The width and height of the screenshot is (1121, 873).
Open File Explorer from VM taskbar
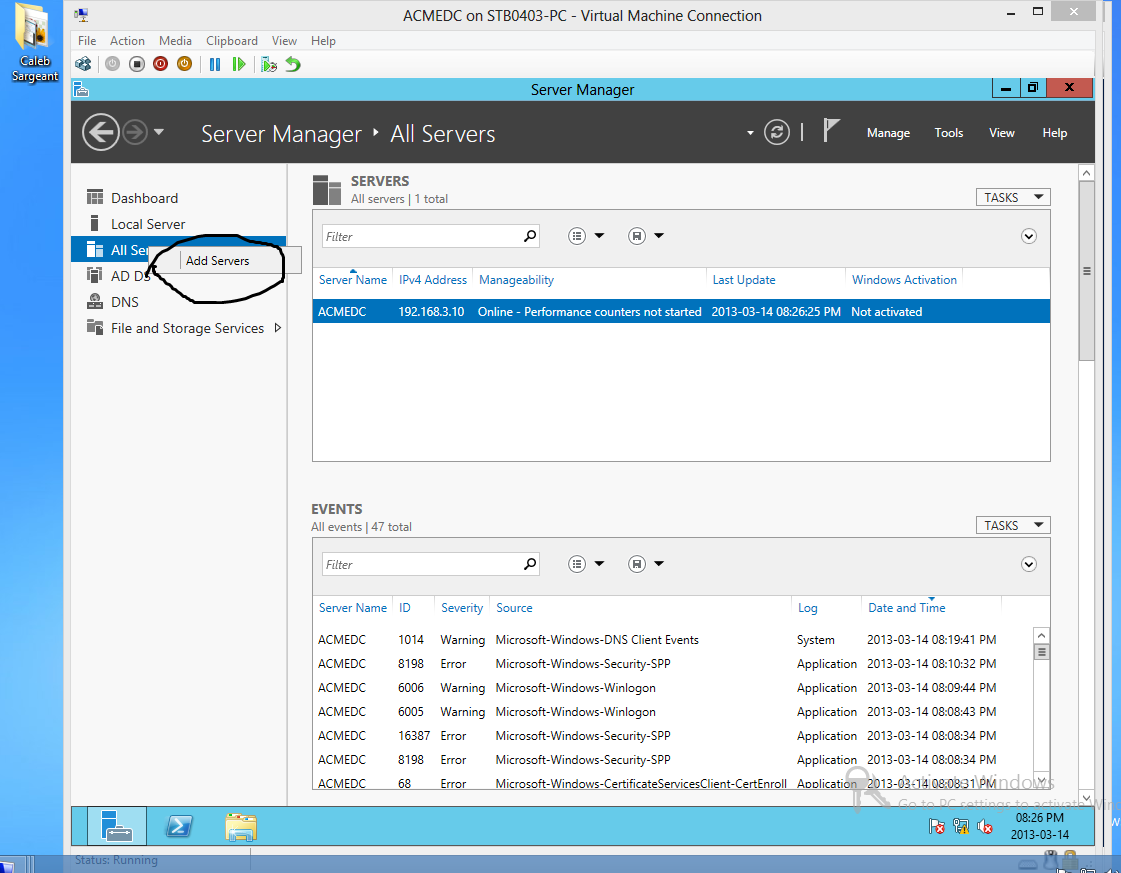click(x=241, y=827)
